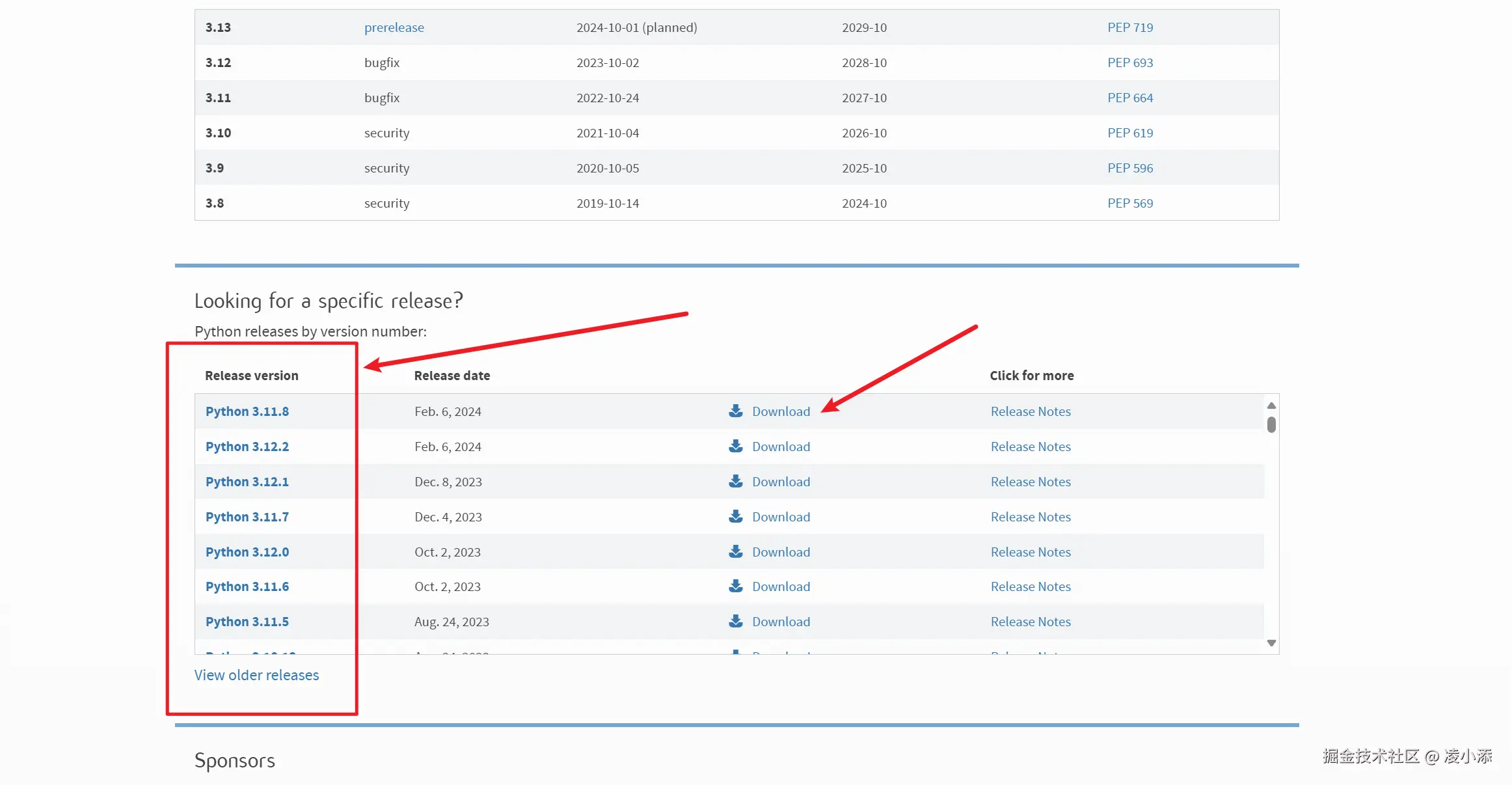Image resolution: width=1512 pixels, height=785 pixels.
Task: Open the View older releases link
Action: pos(256,675)
